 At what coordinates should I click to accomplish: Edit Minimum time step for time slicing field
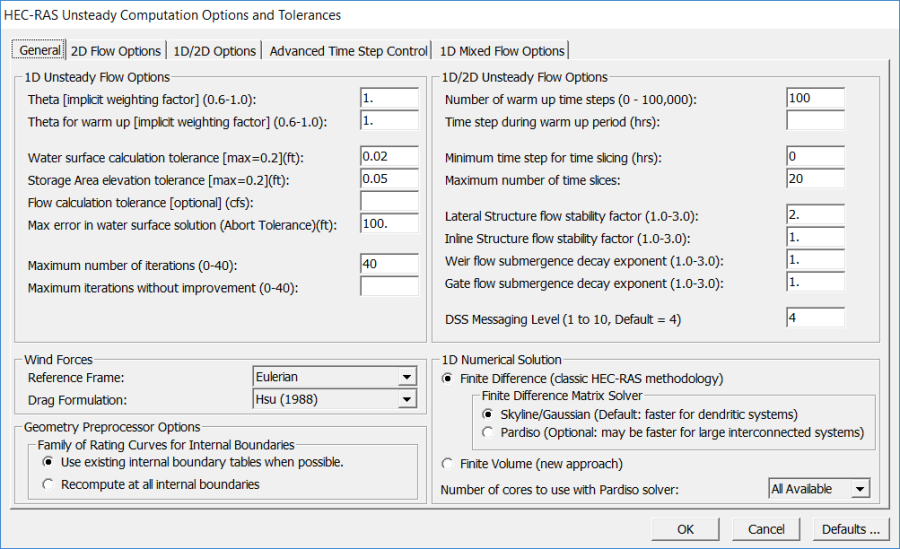click(x=815, y=156)
